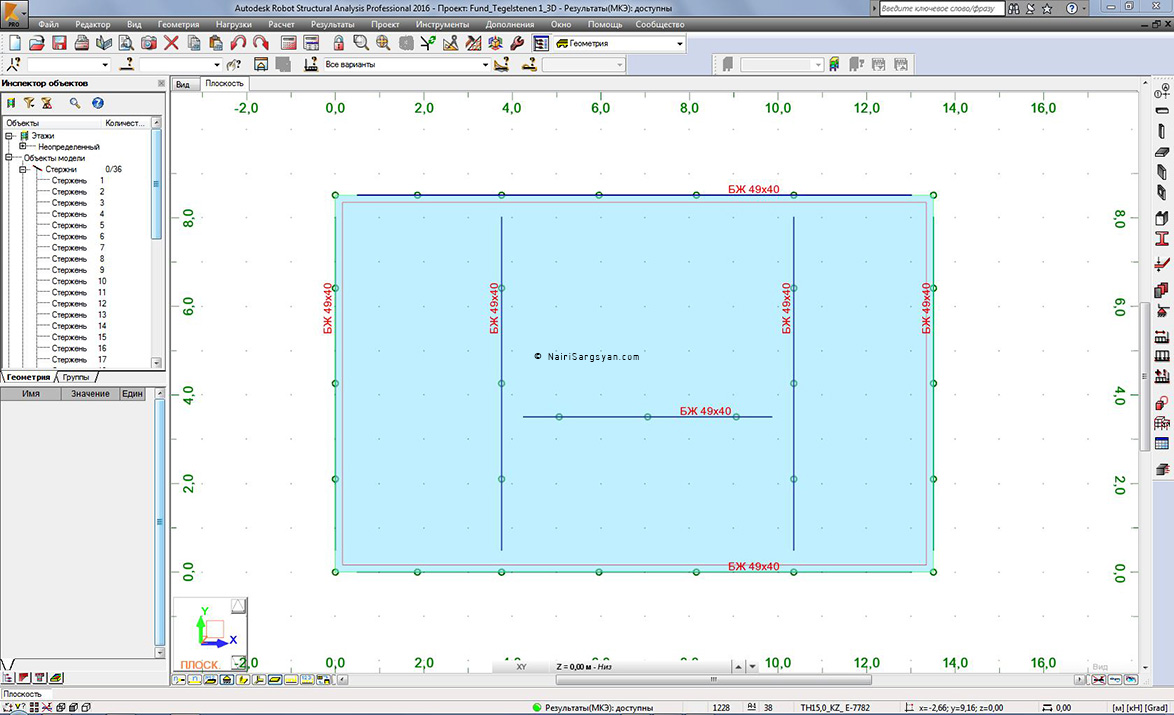Click the Объекты column header
The height and width of the screenshot is (715, 1174).
click(x=51, y=123)
